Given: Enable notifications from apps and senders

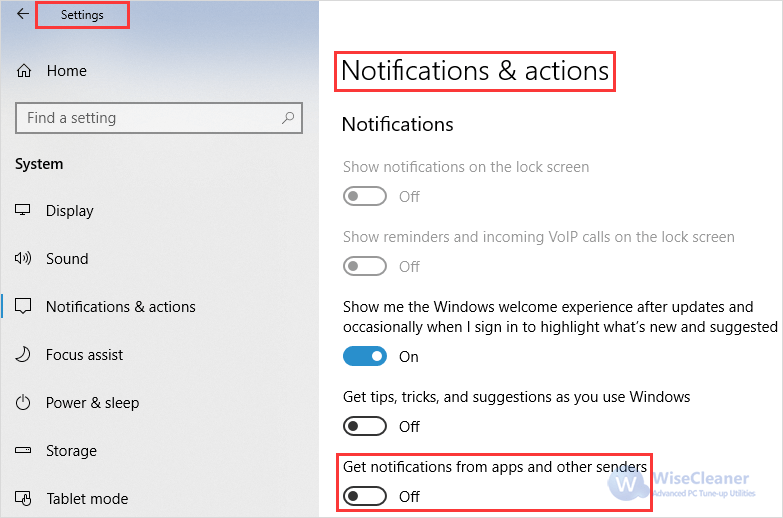Looking at the screenshot, I should coord(365,496).
